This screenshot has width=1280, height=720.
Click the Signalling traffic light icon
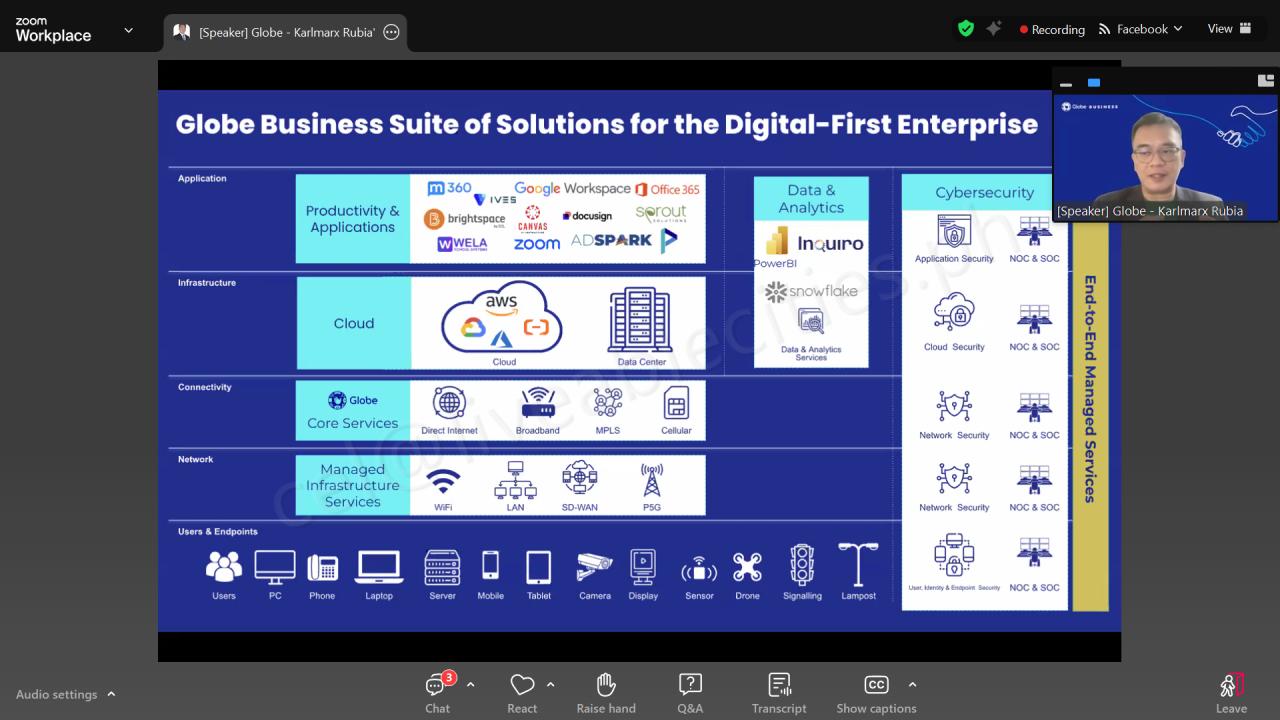802,565
